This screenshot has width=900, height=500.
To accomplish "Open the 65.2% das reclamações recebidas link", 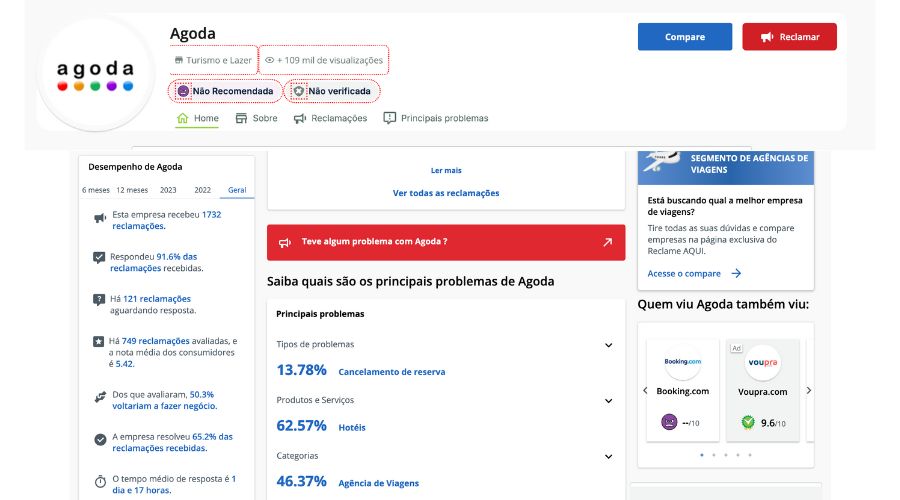I will click(x=172, y=442).
